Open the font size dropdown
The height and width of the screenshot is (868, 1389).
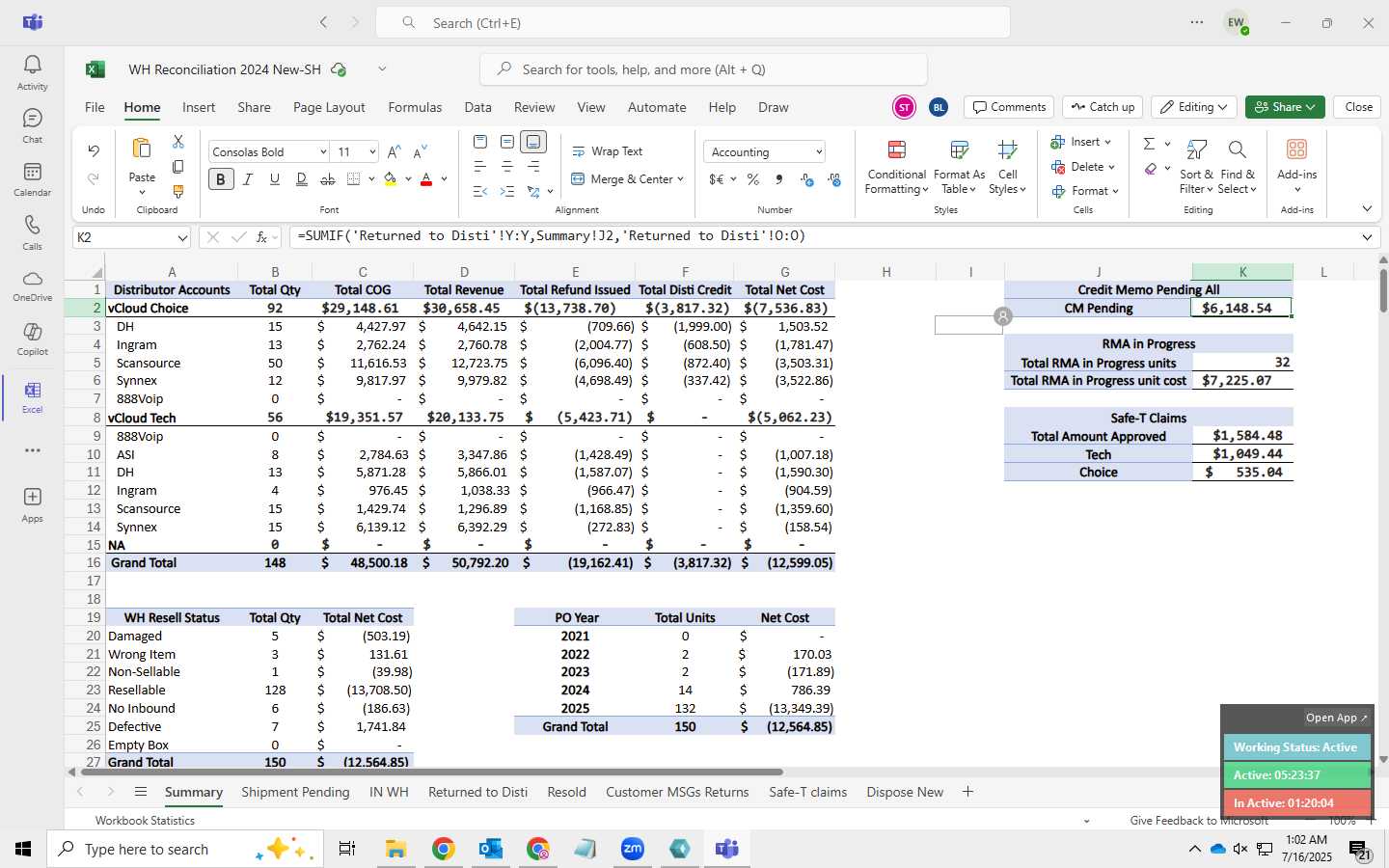click(371, 152)
